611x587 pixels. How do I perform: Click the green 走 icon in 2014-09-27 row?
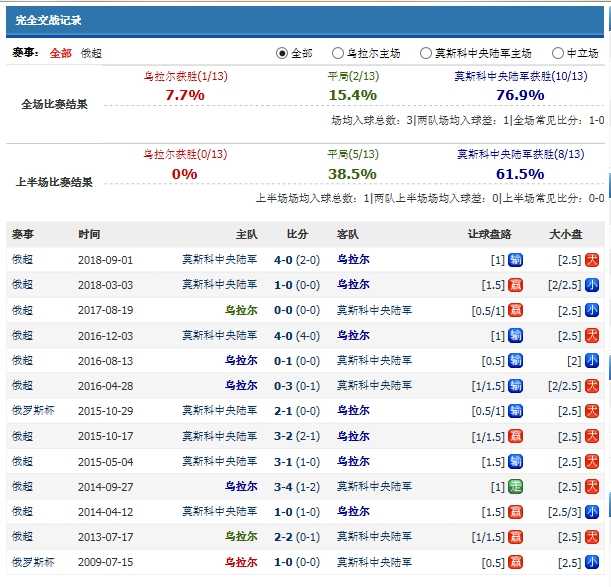click(x=515, y=487)
